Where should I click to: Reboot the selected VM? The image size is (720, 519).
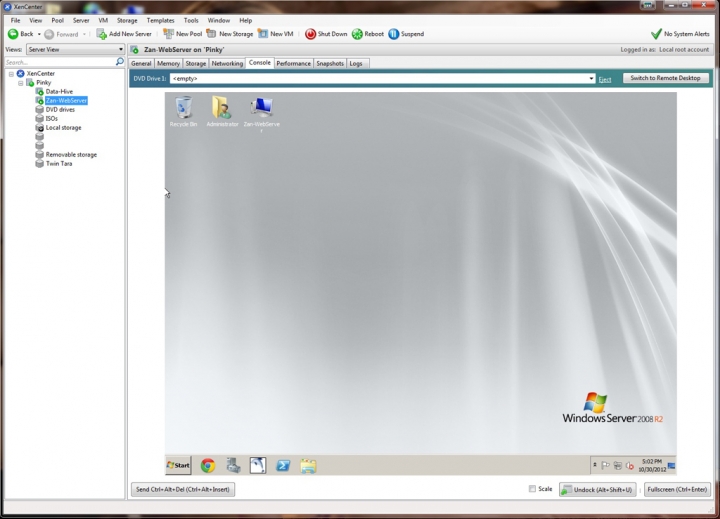[x=368, y=34]
